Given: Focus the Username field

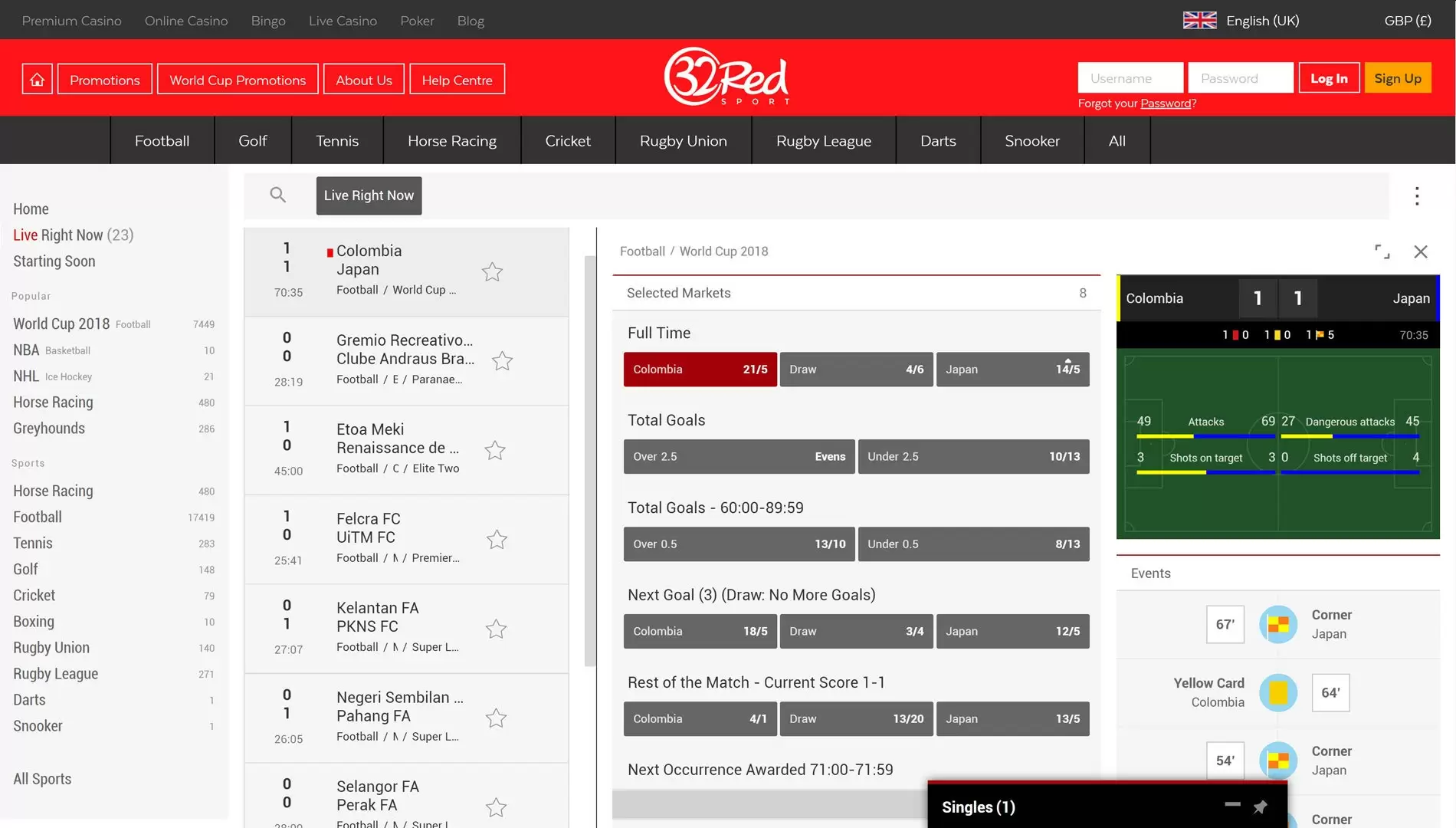Looking at the screenshot, I should 1130,78.
